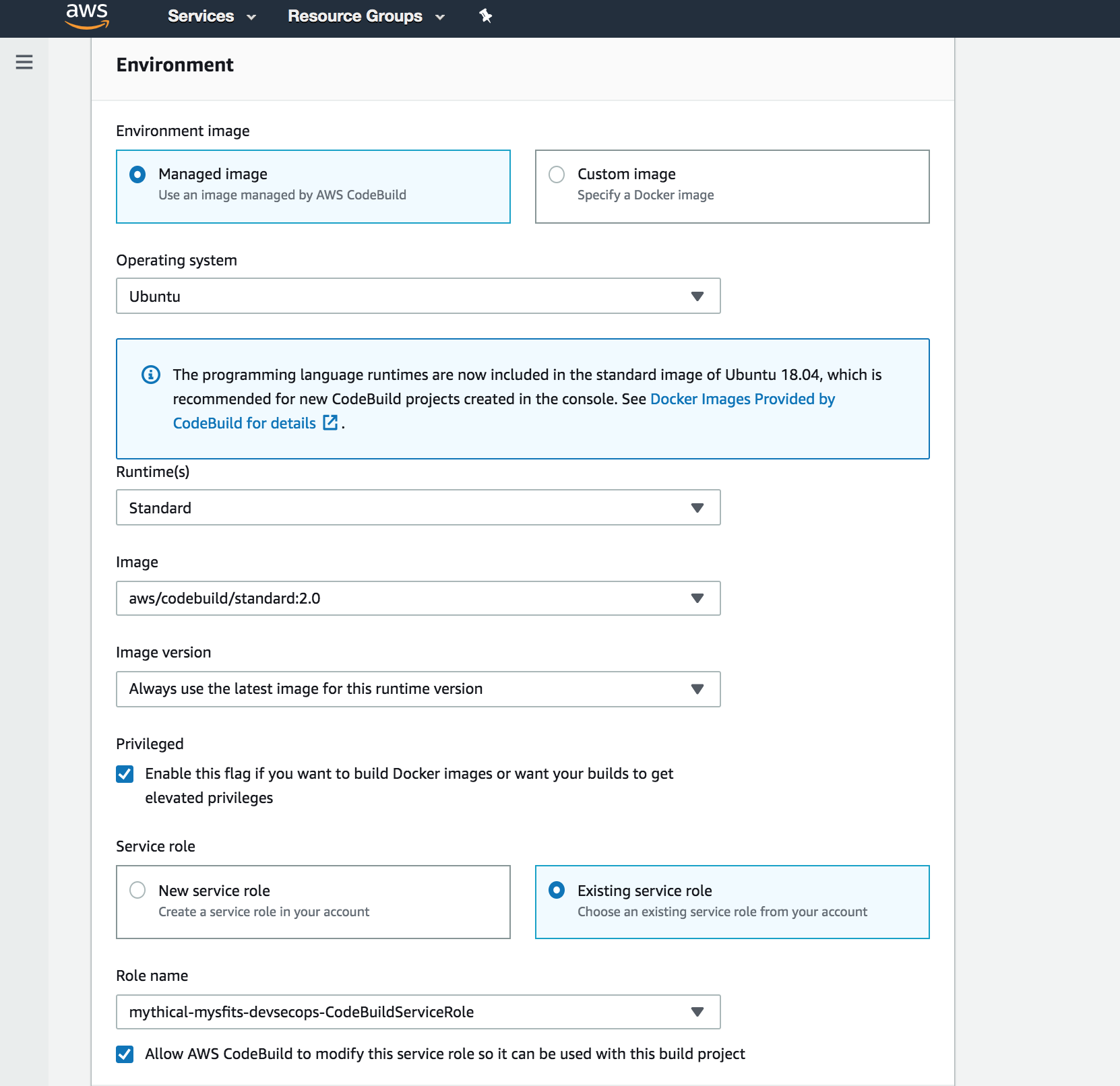
Task: Open Docker Images Provided by link
Action: coord(743,399)
